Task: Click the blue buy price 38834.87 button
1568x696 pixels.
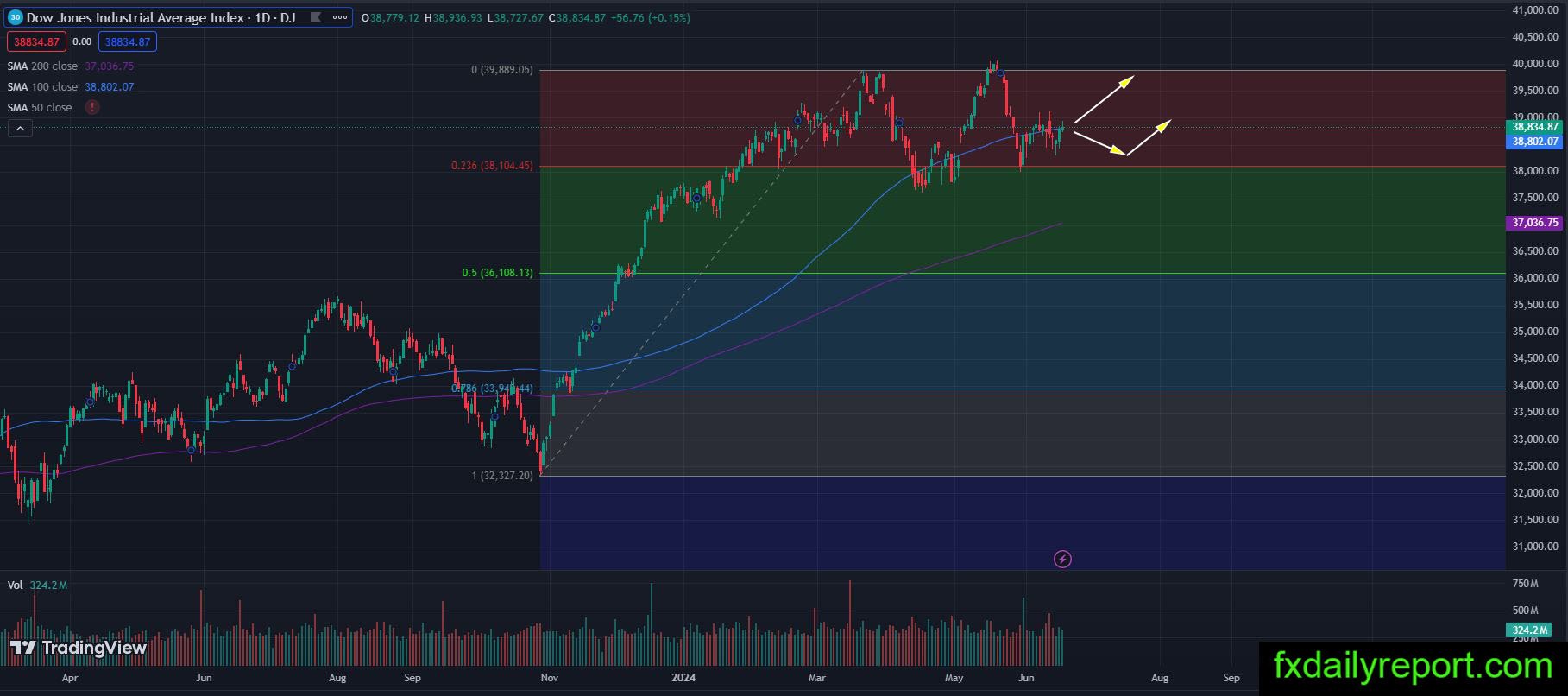Action: (x=126, y=41)
